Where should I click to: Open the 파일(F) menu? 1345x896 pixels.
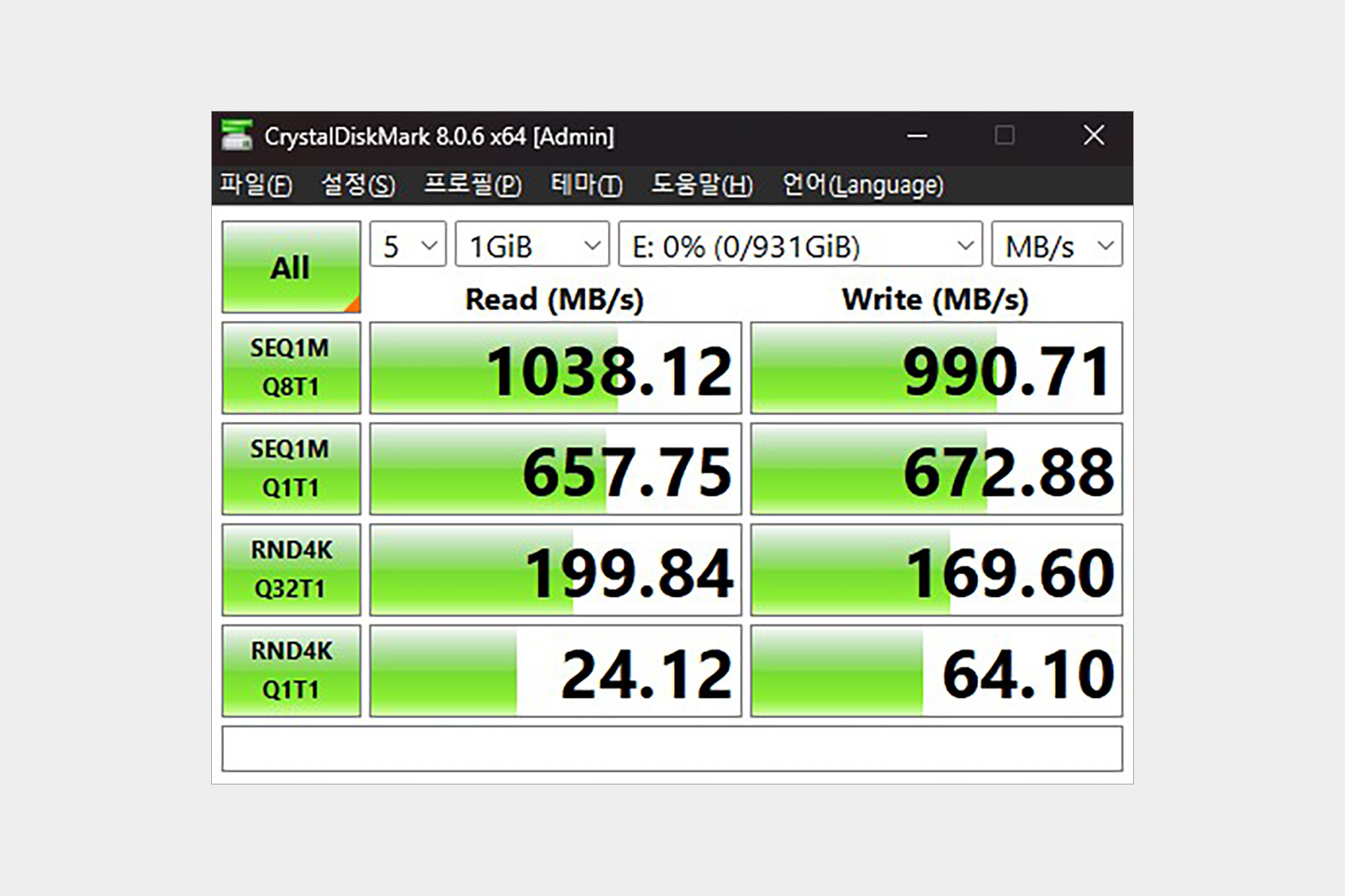click(256, 185)
